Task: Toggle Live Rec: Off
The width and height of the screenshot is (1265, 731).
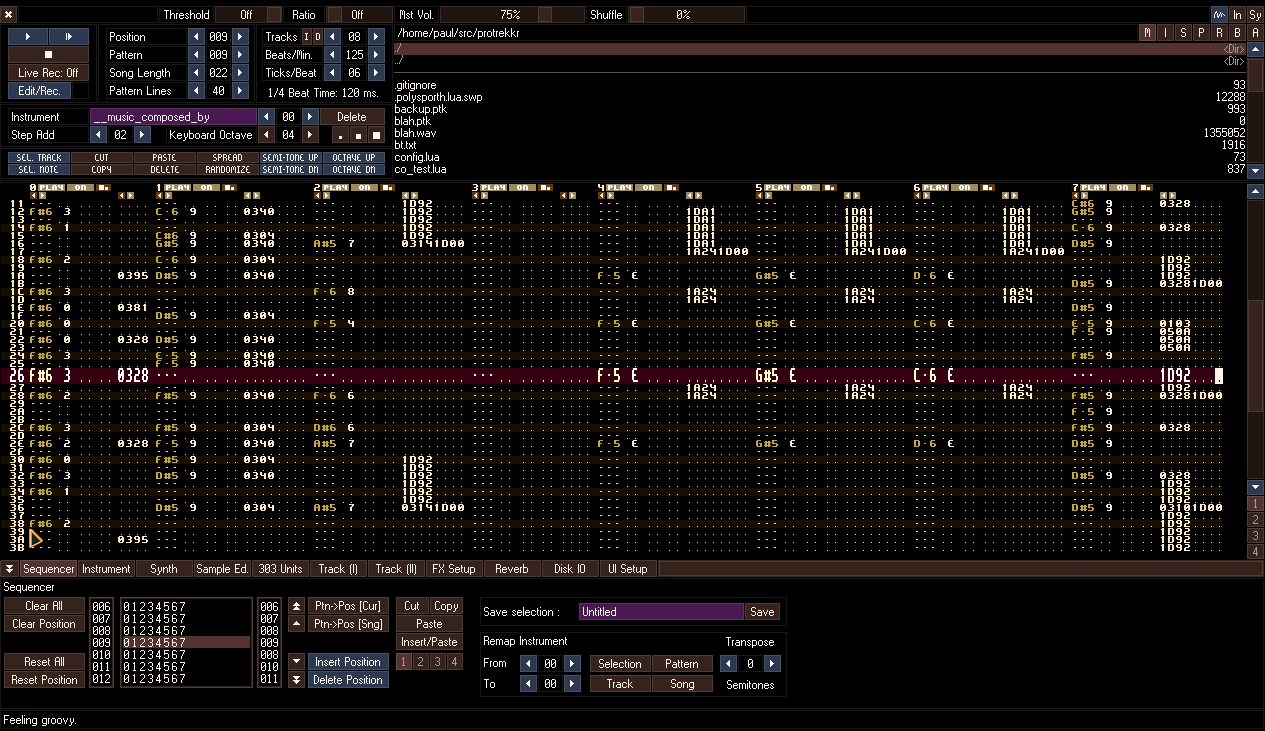Action: click(48, 73)
